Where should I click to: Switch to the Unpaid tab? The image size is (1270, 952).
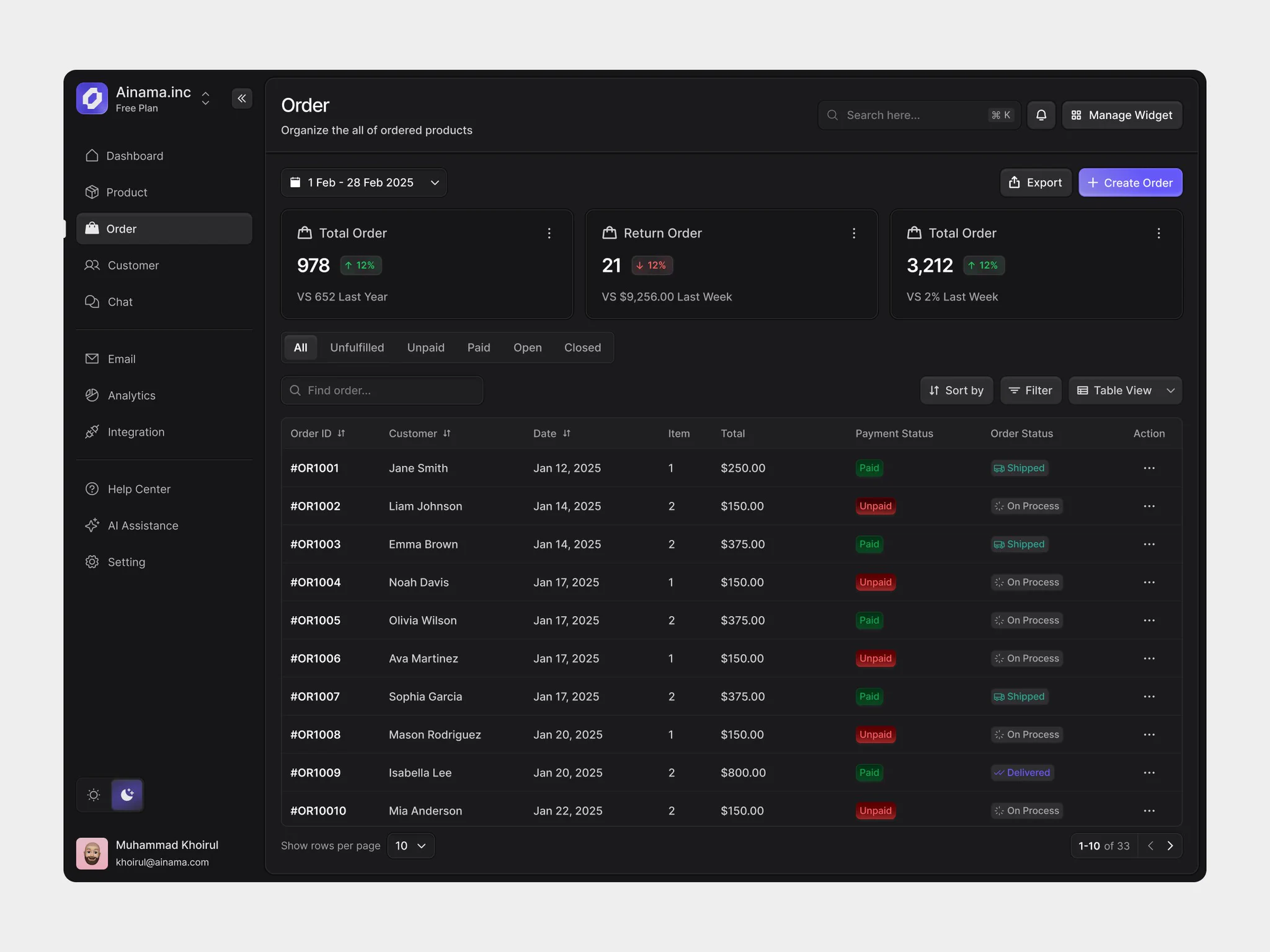click(x=426, y=348)
